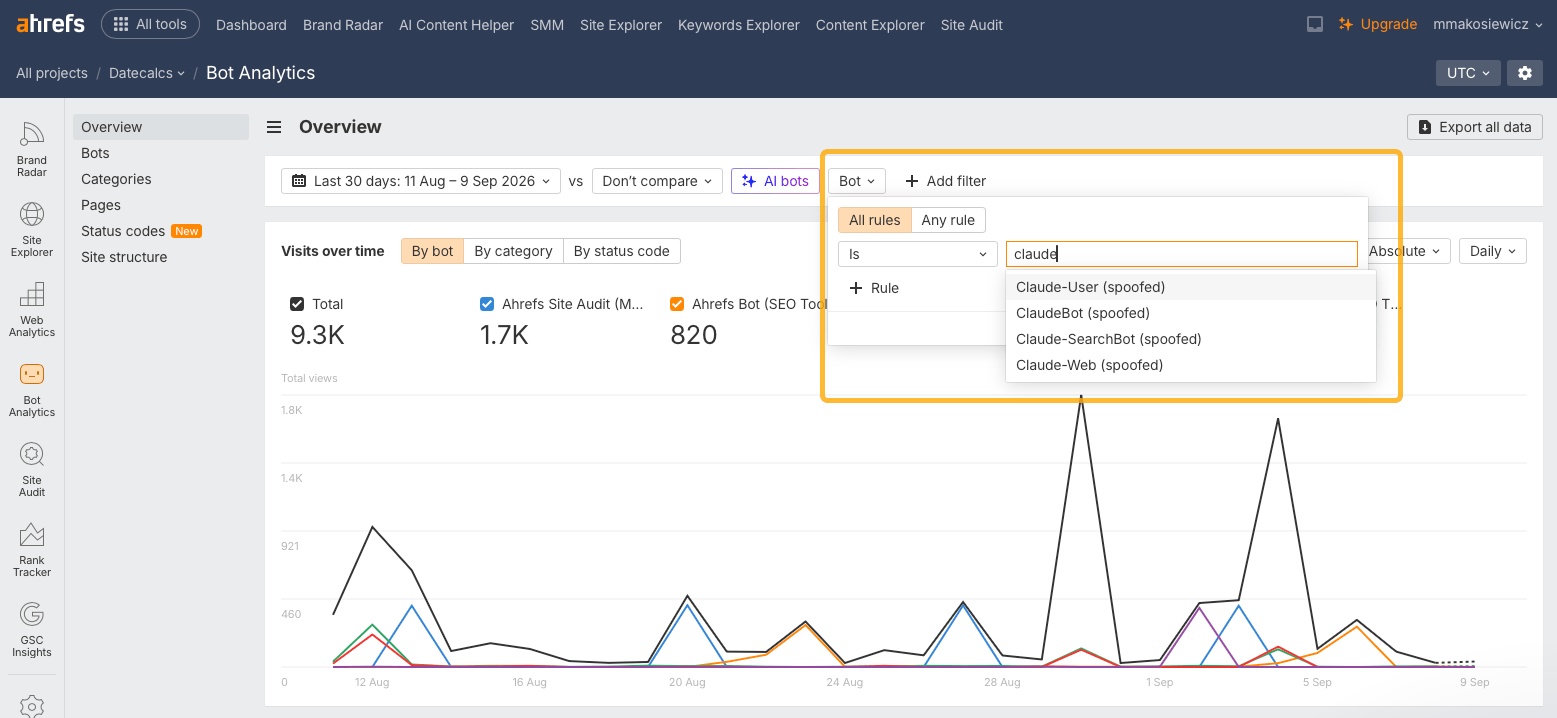Viewport: 1557px width, 718px height.
Task: Click the Ahrefs logo
Action: pos(50,23)
